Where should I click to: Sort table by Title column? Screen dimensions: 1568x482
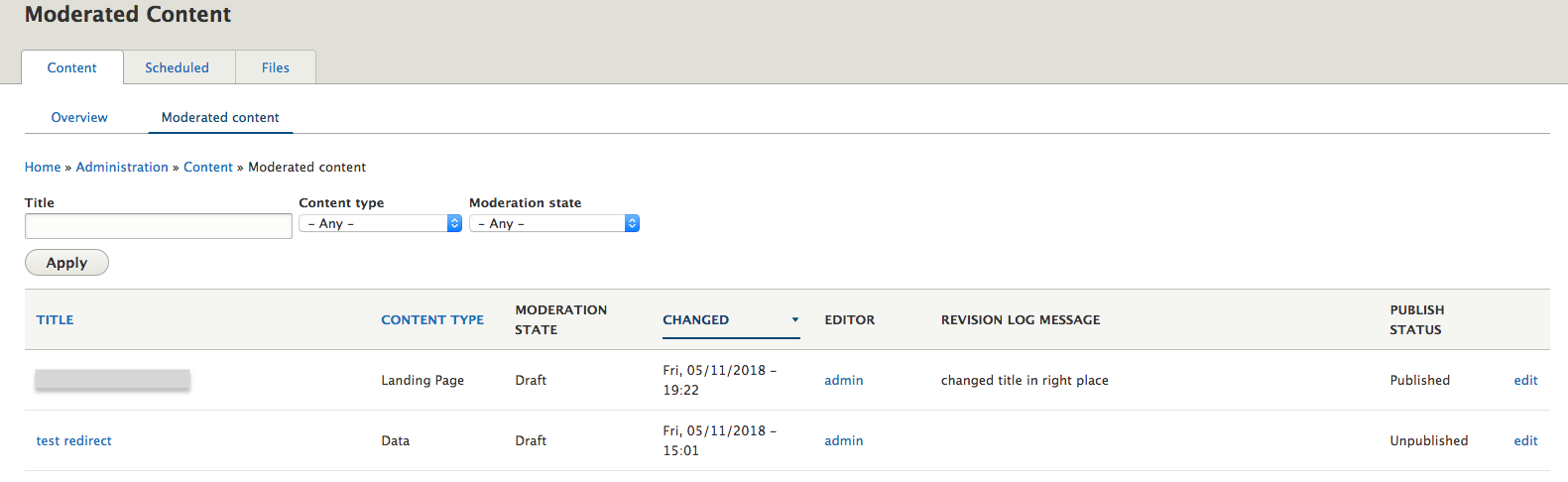tap(56, 319)
